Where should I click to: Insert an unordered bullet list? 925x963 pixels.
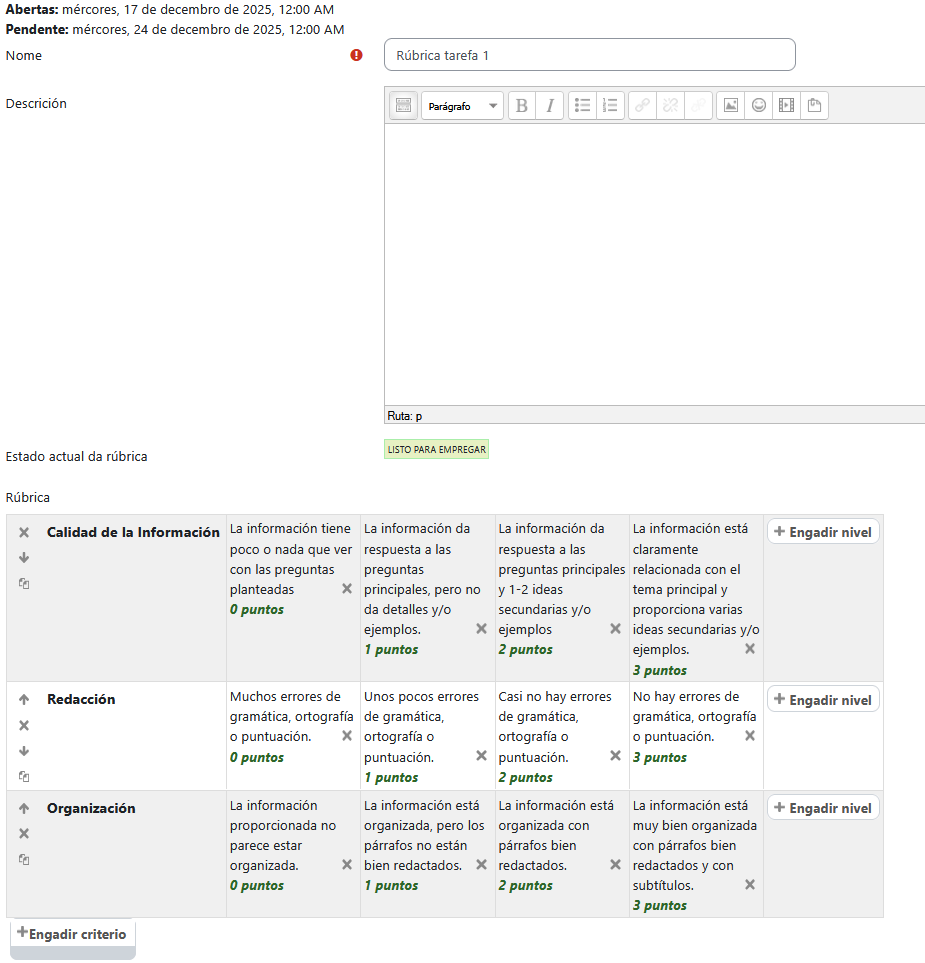click(x=582, y=106)
